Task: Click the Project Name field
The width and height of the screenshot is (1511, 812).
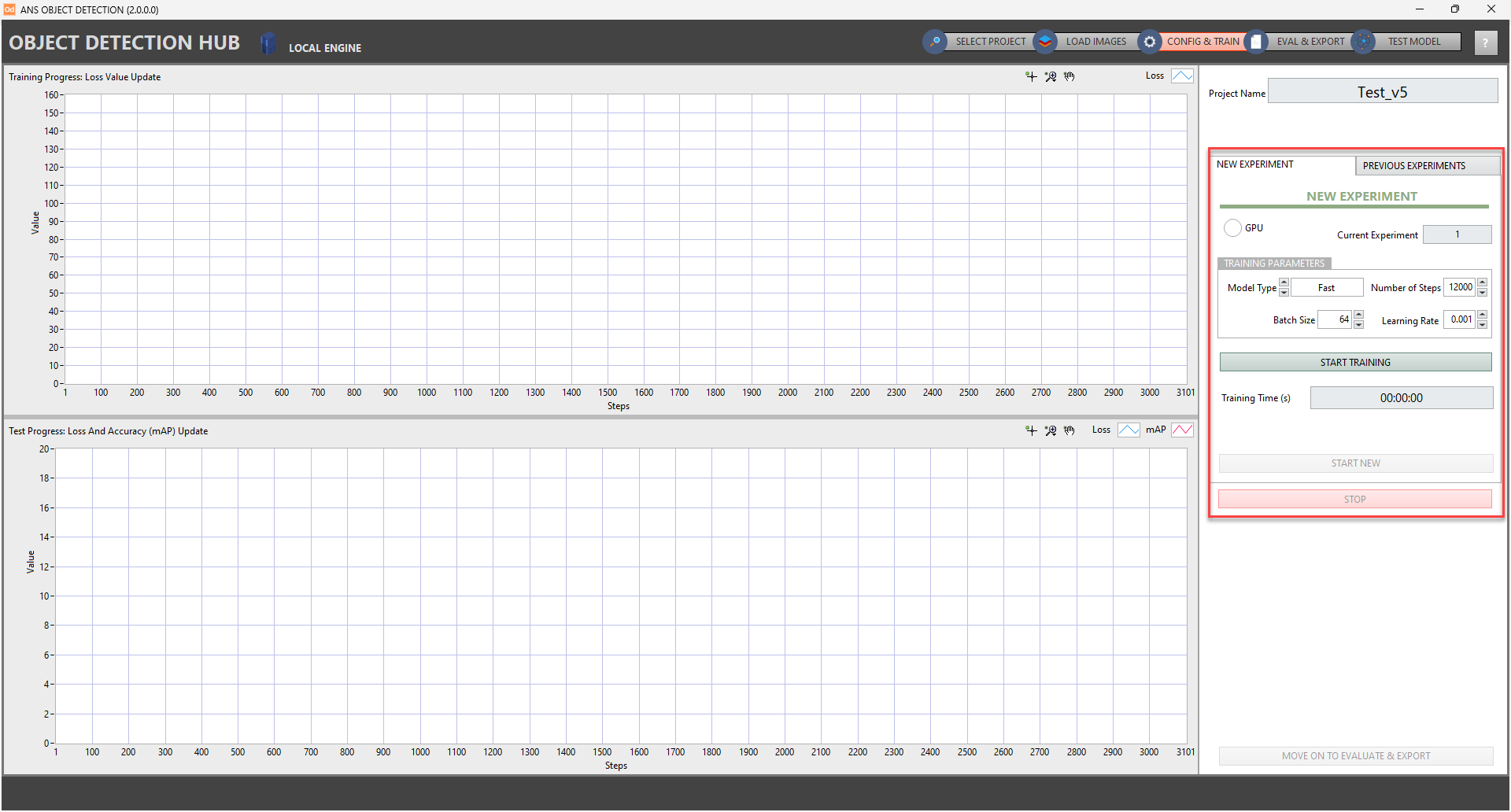Action: pyautogui.click(x=1382, y=92)
